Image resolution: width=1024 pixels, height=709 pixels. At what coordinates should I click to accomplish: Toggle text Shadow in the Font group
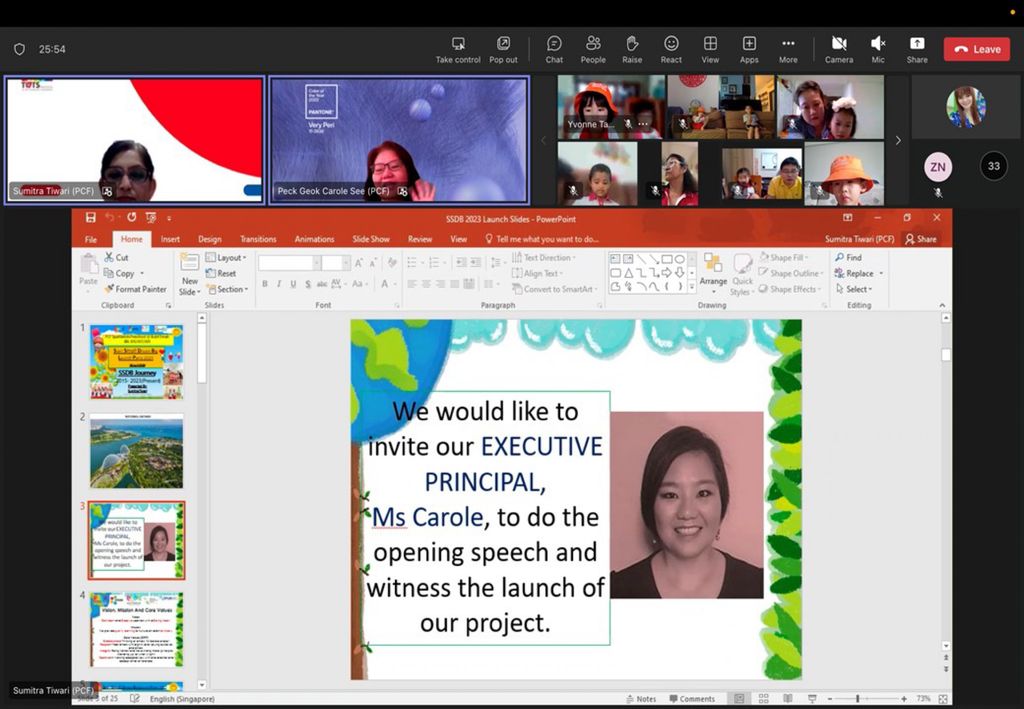[x=308, y=283]
